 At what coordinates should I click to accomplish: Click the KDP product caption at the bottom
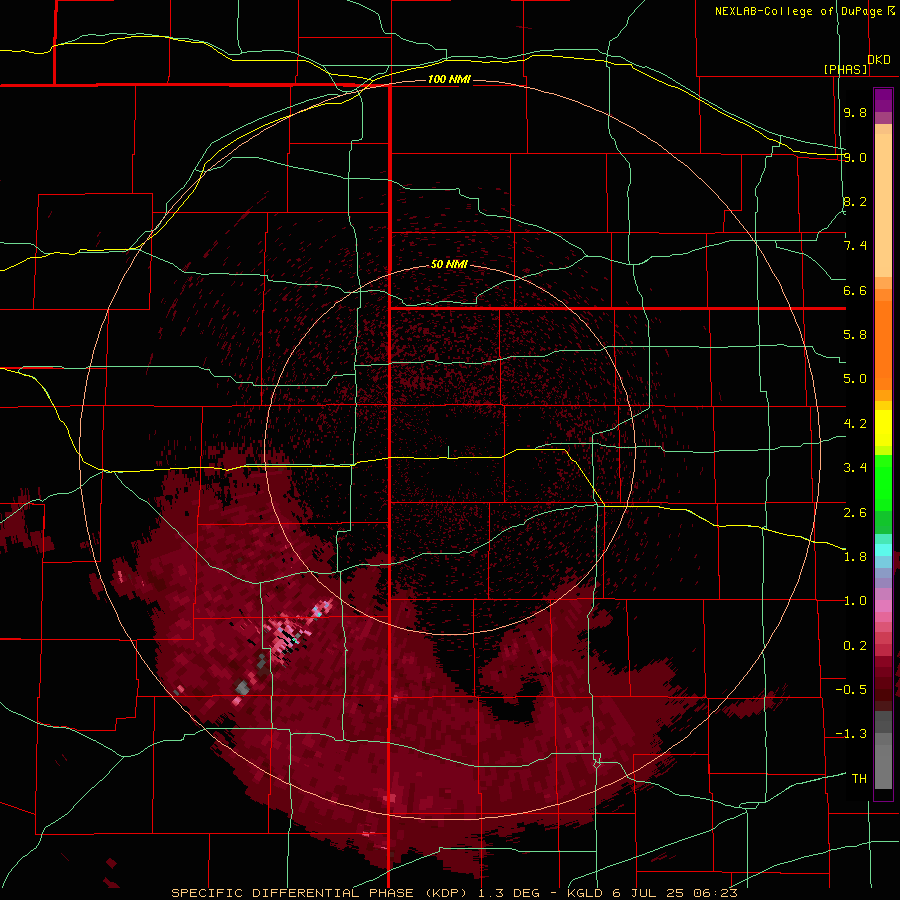pos(454,893)
